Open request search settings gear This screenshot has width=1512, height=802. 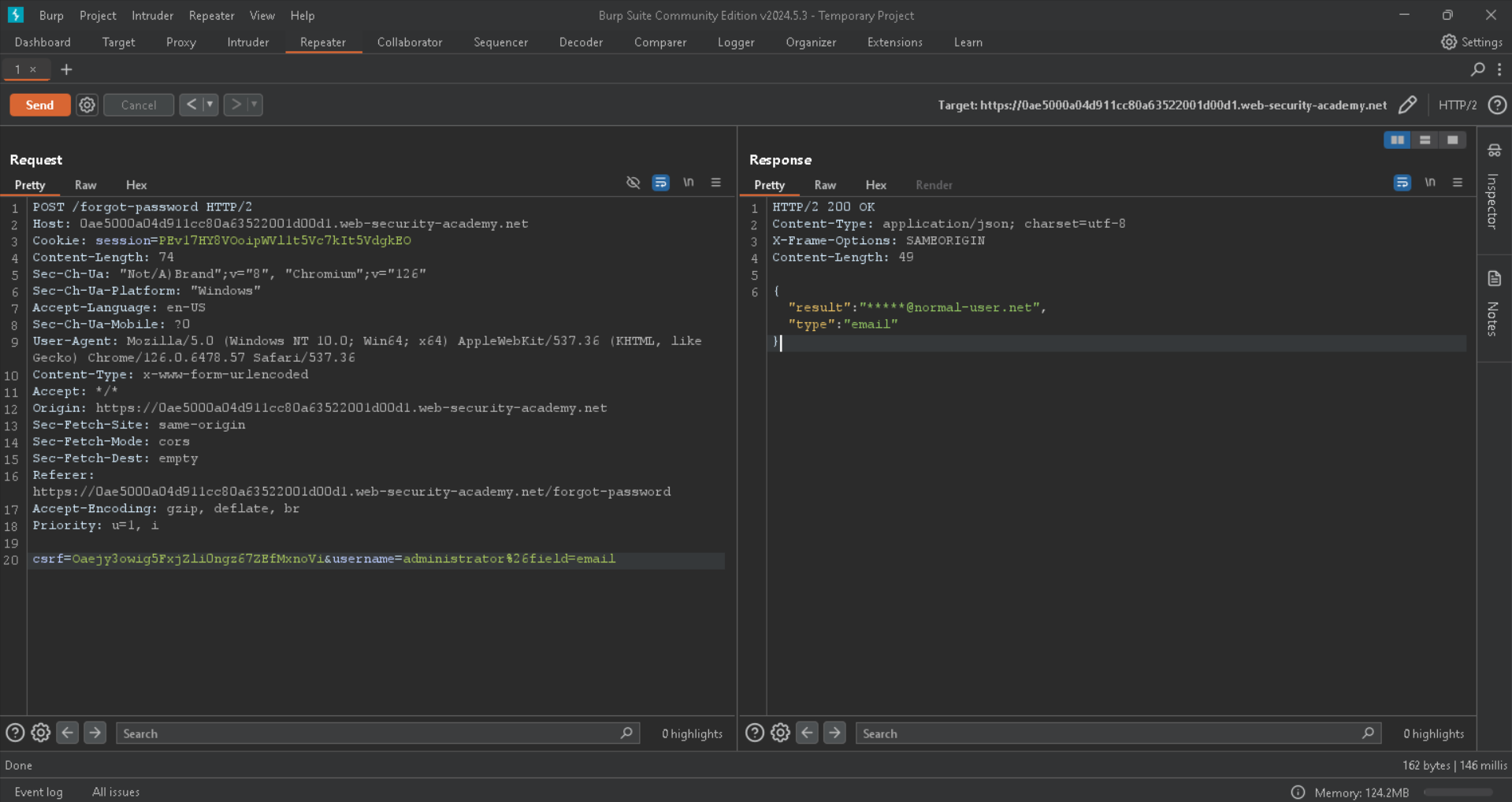pos(41,733)
